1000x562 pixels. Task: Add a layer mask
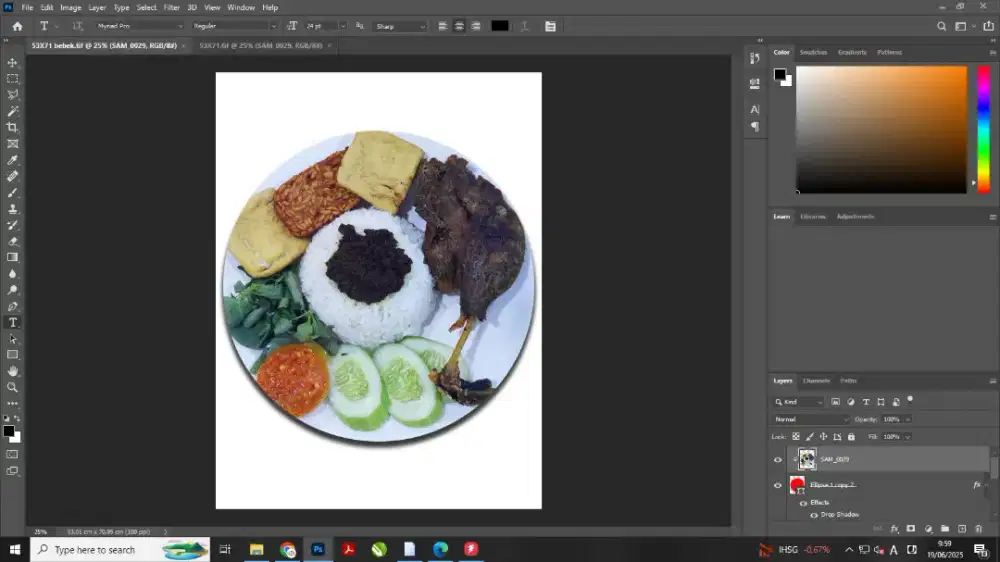pos(911,529)
